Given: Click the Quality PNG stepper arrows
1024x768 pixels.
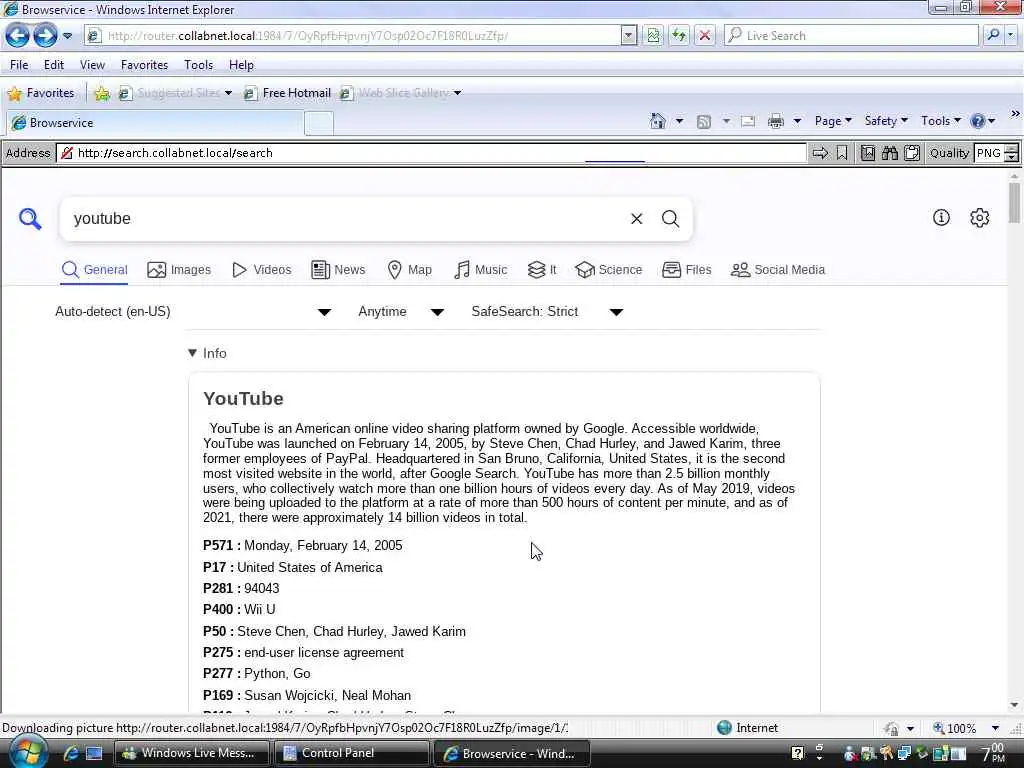Looking at the screenshot, I should 1011,153.
